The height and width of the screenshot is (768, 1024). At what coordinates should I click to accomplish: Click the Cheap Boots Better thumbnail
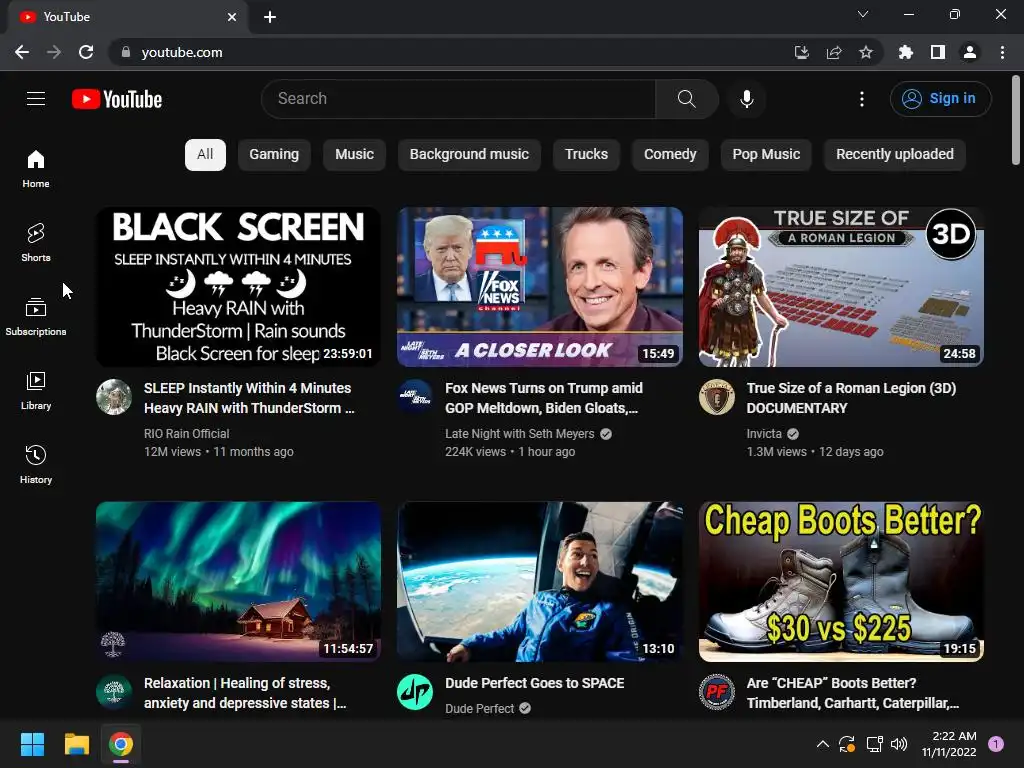[x=841, y=582]
